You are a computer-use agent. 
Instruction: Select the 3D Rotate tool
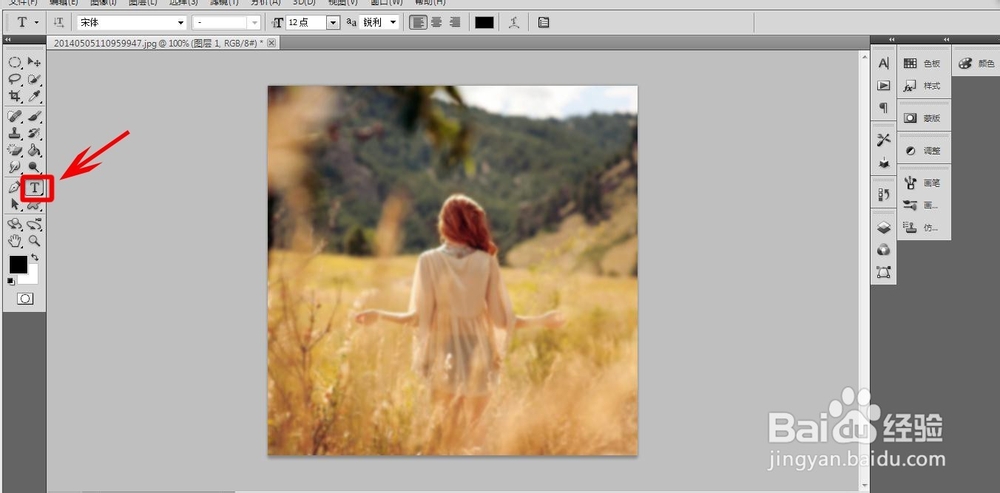click(x=15, y=224)
